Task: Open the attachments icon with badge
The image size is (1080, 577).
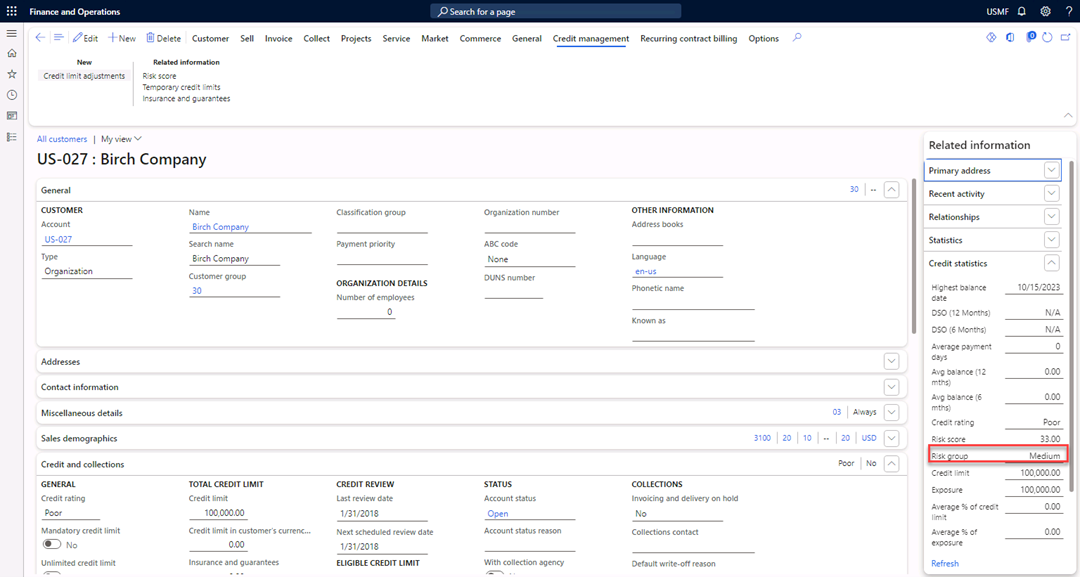Action: [1030, 37]
